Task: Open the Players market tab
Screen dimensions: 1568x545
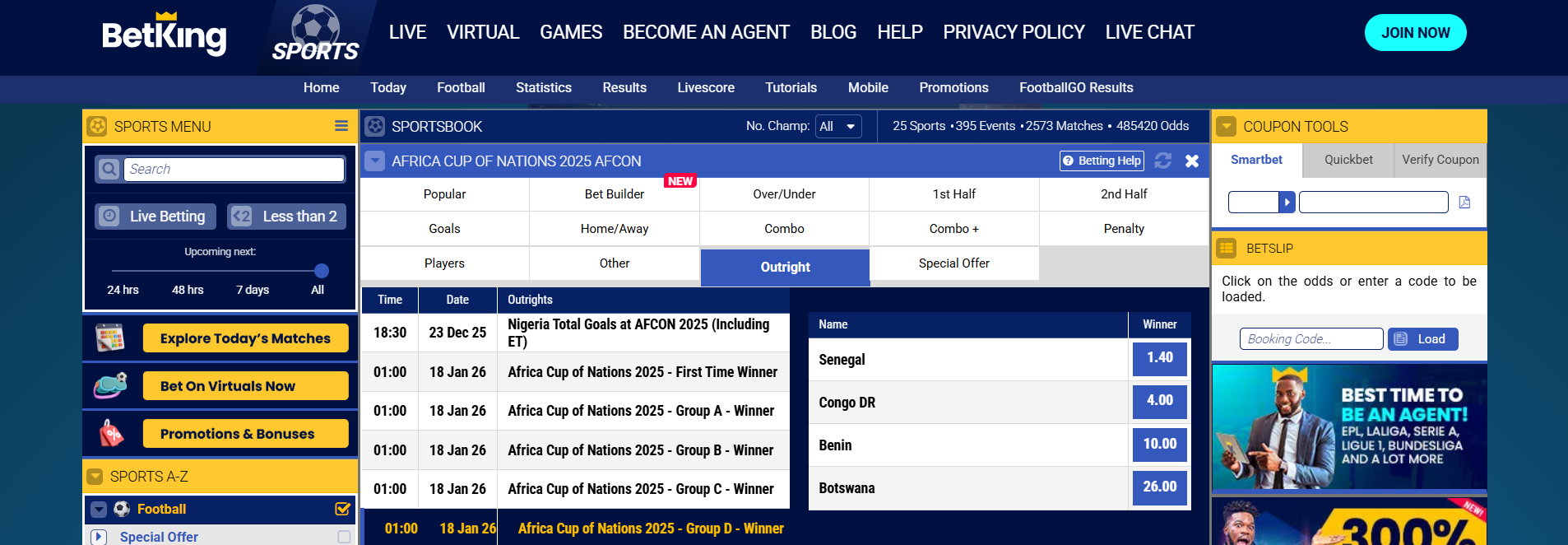Action: pyautogui.click(x=444, y=263)
